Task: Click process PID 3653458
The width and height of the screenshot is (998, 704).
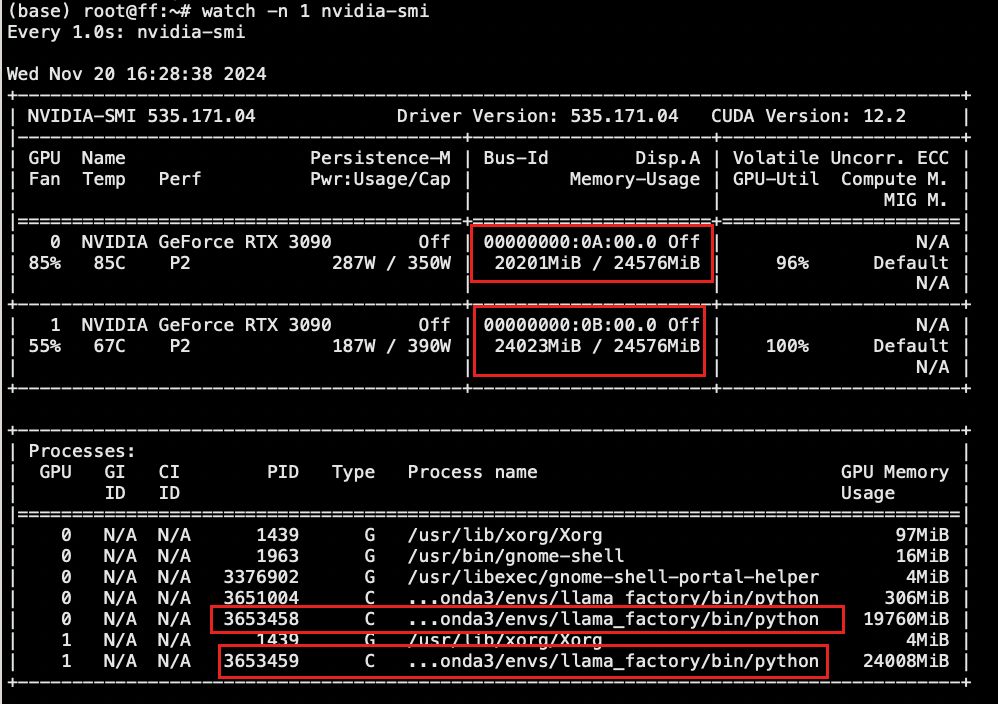Action: pos(261,620)
